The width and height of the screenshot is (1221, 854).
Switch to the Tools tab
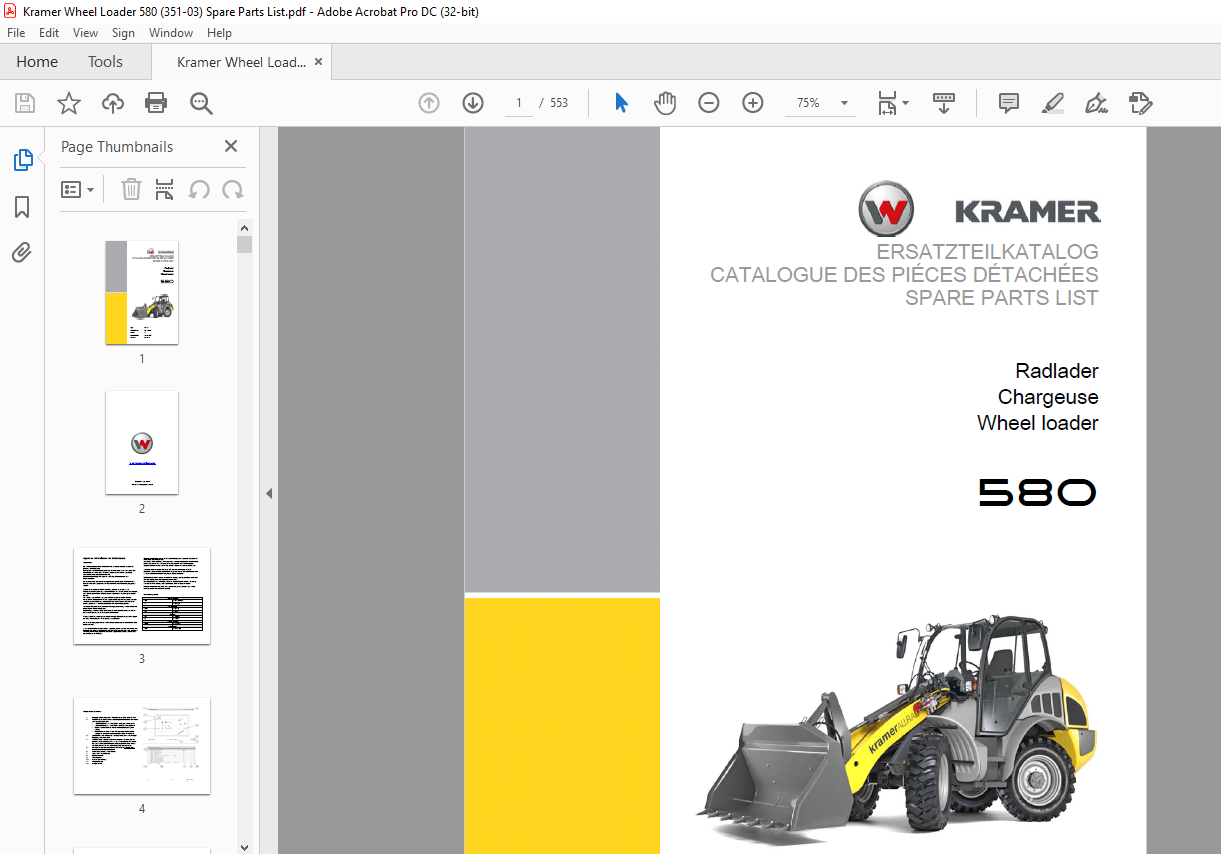[x=105, y=62]
